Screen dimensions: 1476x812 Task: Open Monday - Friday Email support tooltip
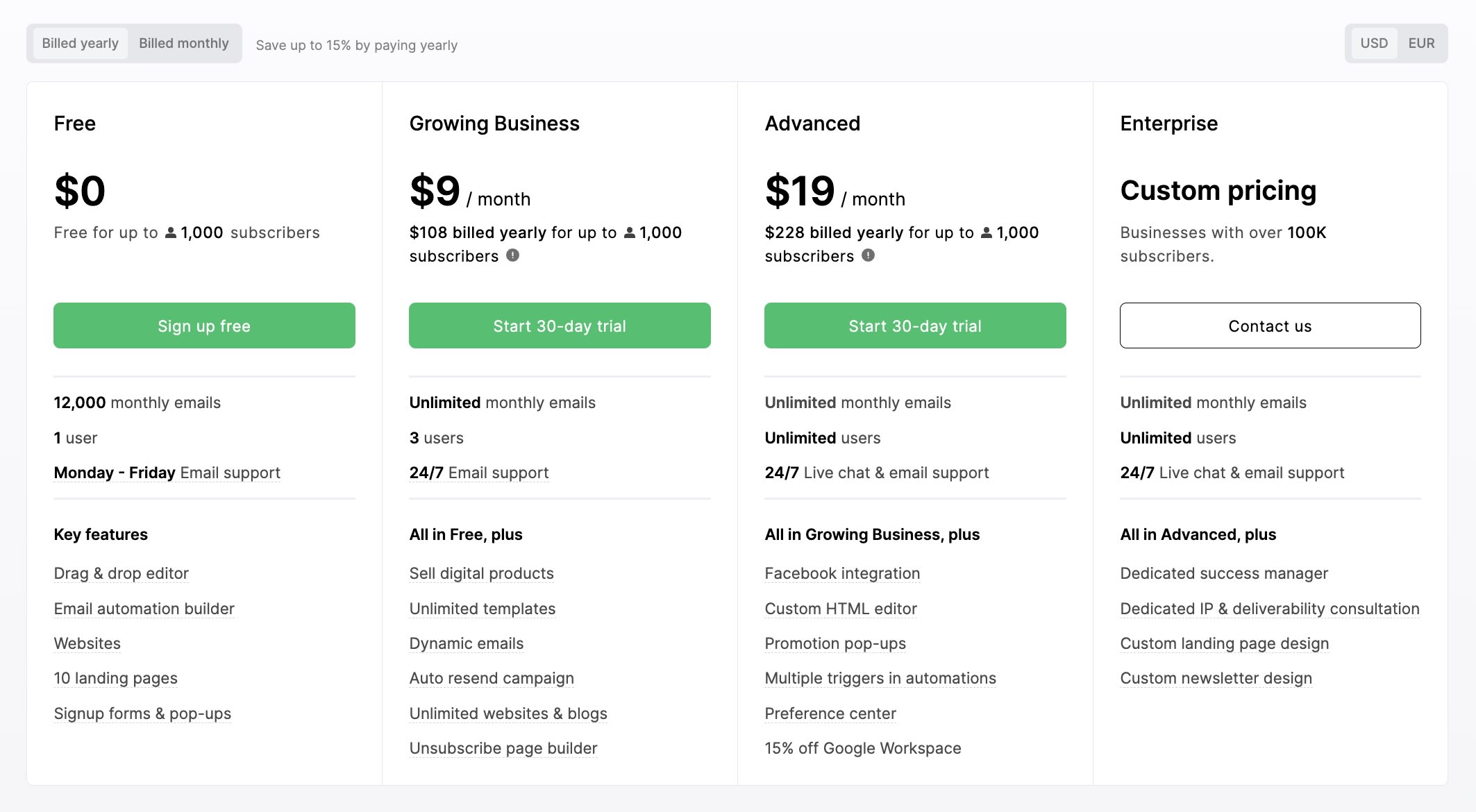(x=167, y=473)
